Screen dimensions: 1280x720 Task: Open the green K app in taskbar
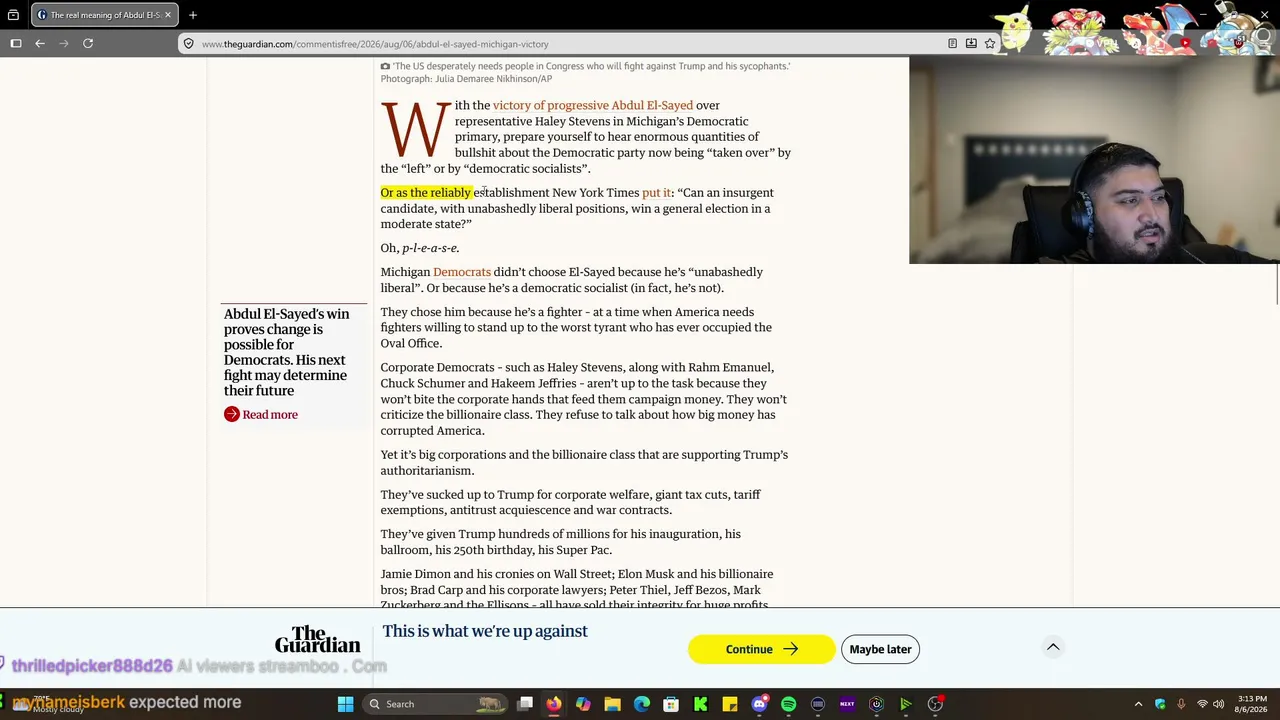701,704
